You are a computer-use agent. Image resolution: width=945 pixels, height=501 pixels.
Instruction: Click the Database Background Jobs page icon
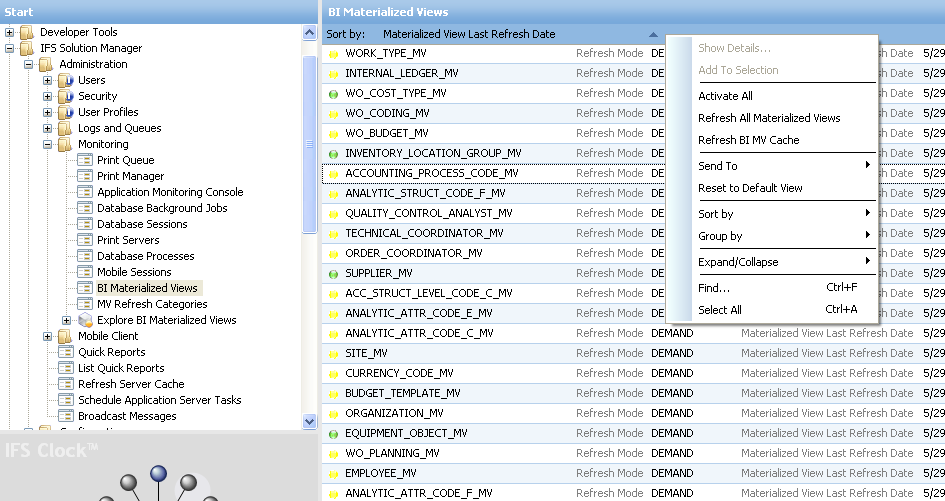pyautogui.click(x=85, y=208)
